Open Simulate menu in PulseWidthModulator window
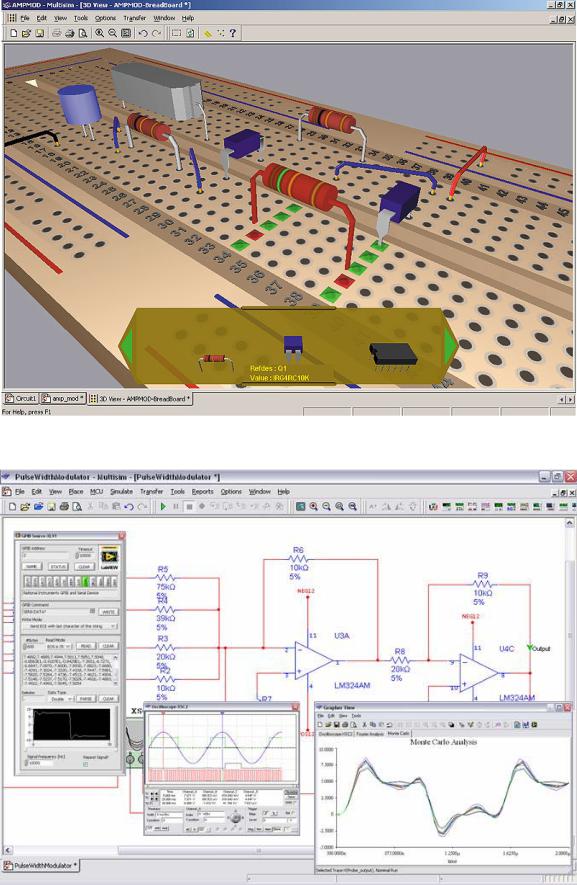Screen dimensions: 577x885 coord(121,492)
